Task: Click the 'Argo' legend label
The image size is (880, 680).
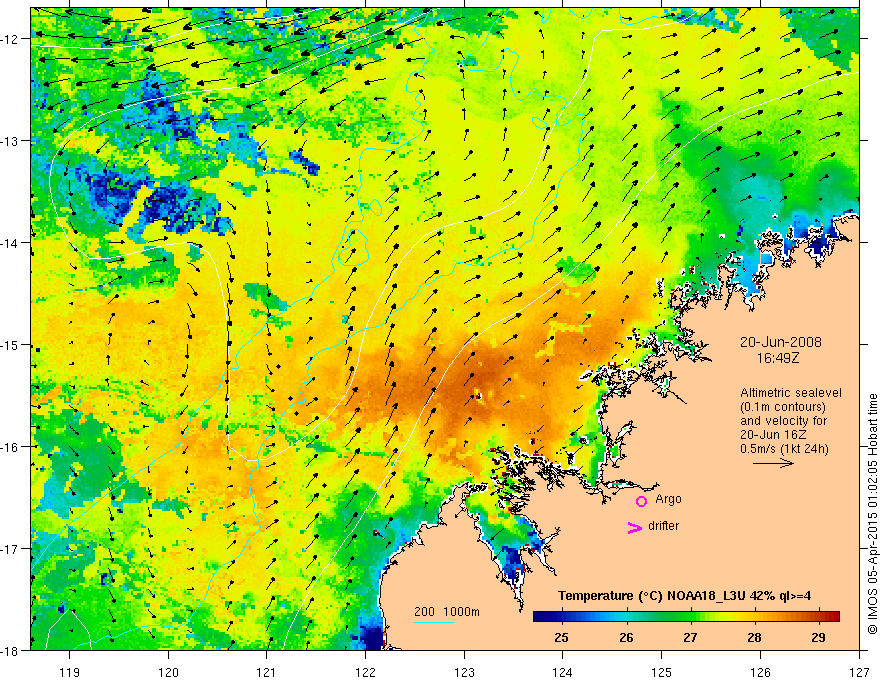Action: 668,499
